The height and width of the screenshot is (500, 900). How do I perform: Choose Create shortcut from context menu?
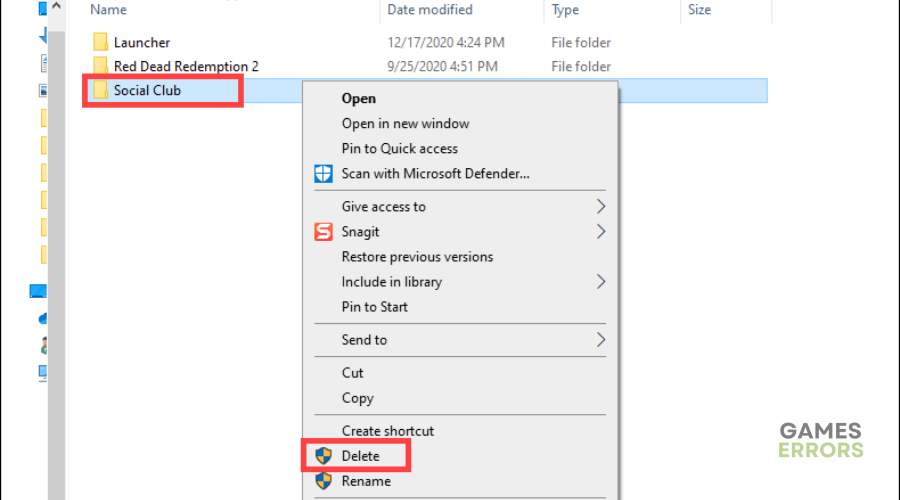[387, 431]
